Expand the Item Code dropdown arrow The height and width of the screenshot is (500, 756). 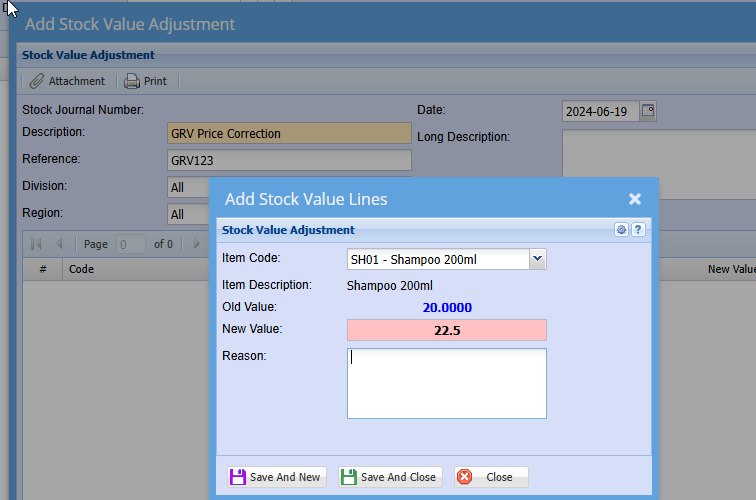click(x=537, y=259)
